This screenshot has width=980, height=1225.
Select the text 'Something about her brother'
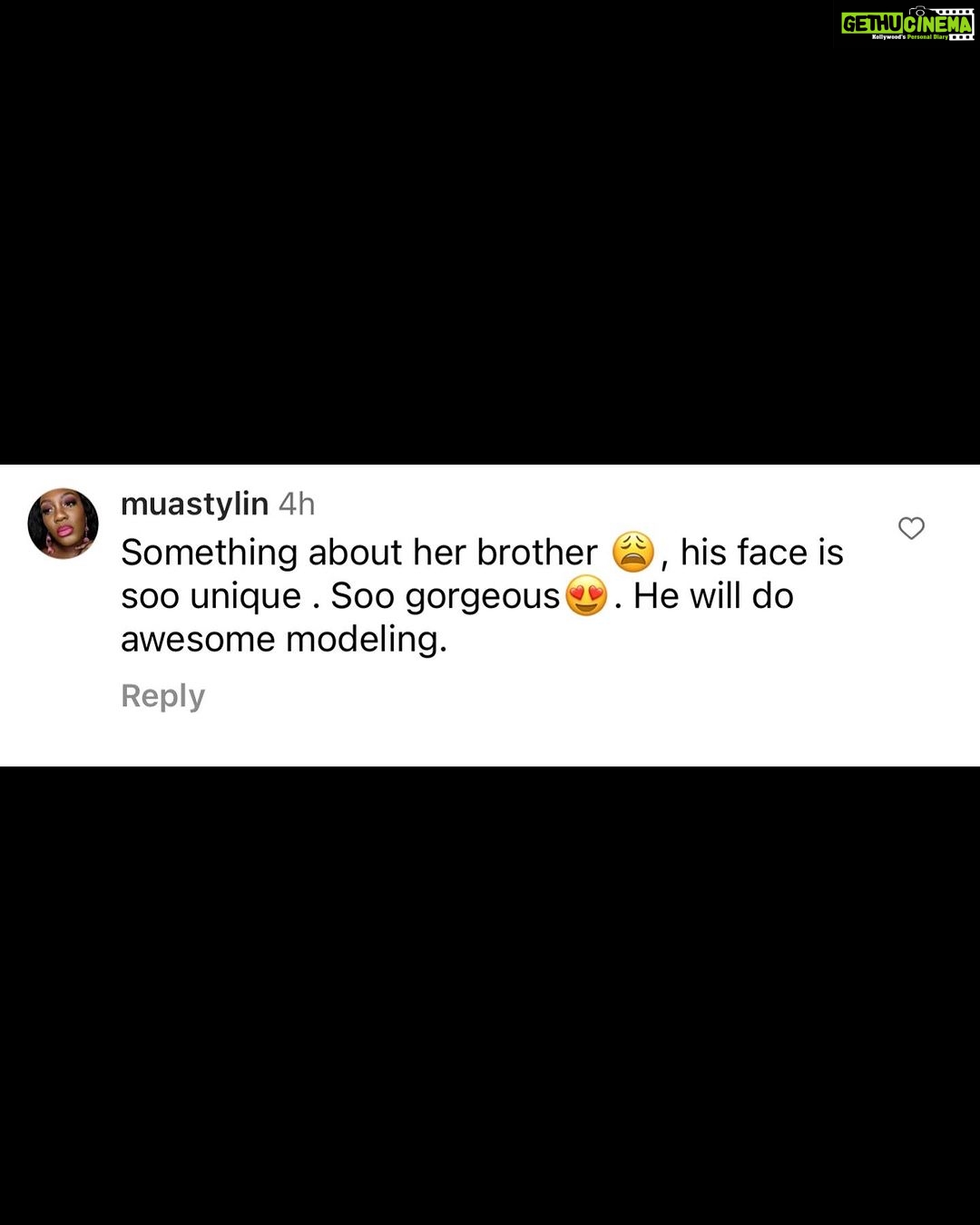(359, 553)
